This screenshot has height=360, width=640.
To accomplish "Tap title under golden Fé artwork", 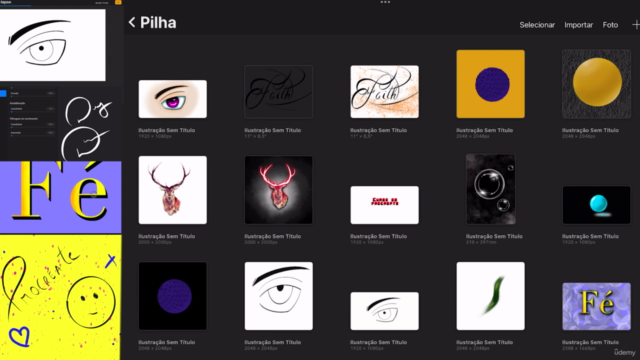I will pos(590,342).
